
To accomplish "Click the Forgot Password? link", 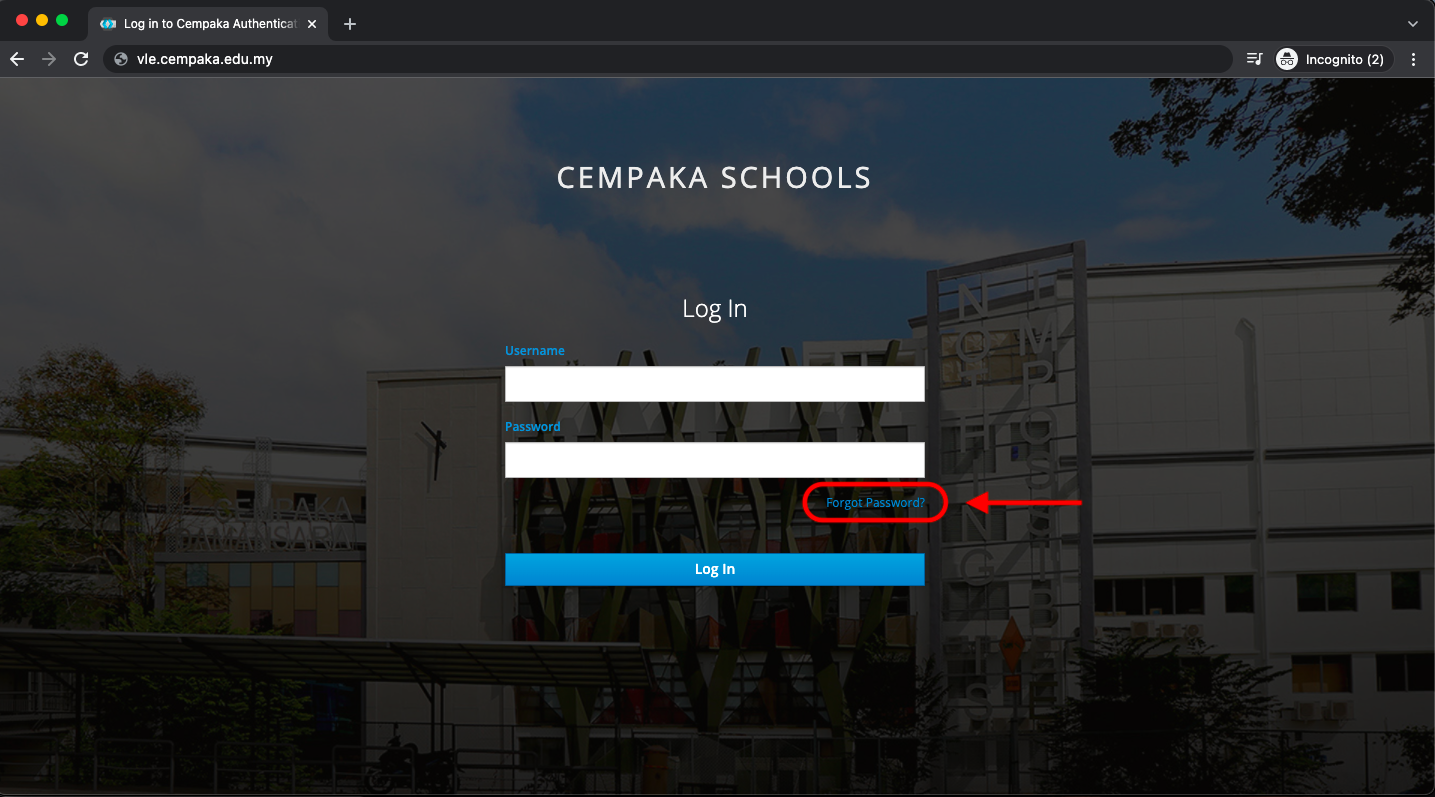I will click(x=875, y=503).
